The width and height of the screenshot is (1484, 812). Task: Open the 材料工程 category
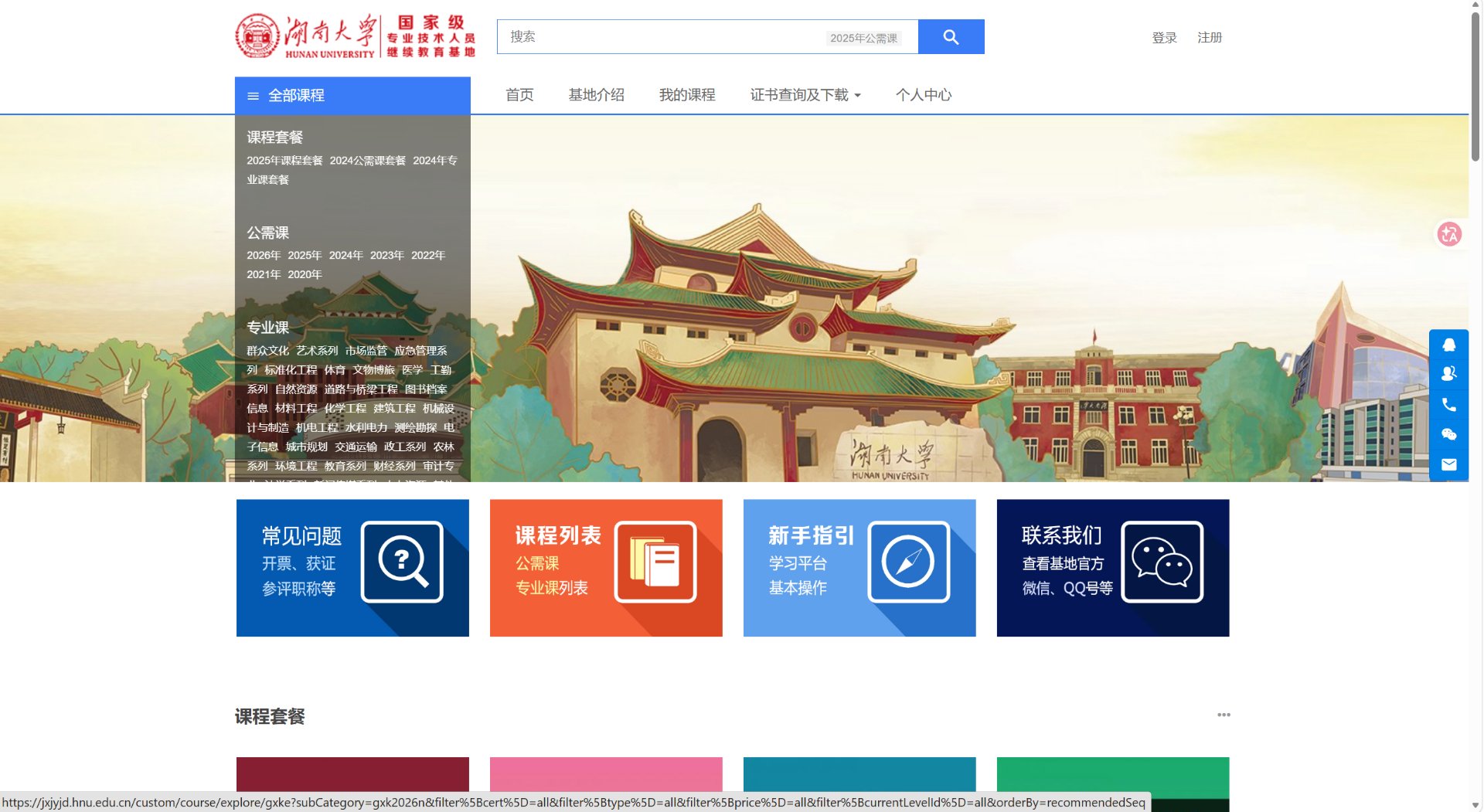(296, 409)
